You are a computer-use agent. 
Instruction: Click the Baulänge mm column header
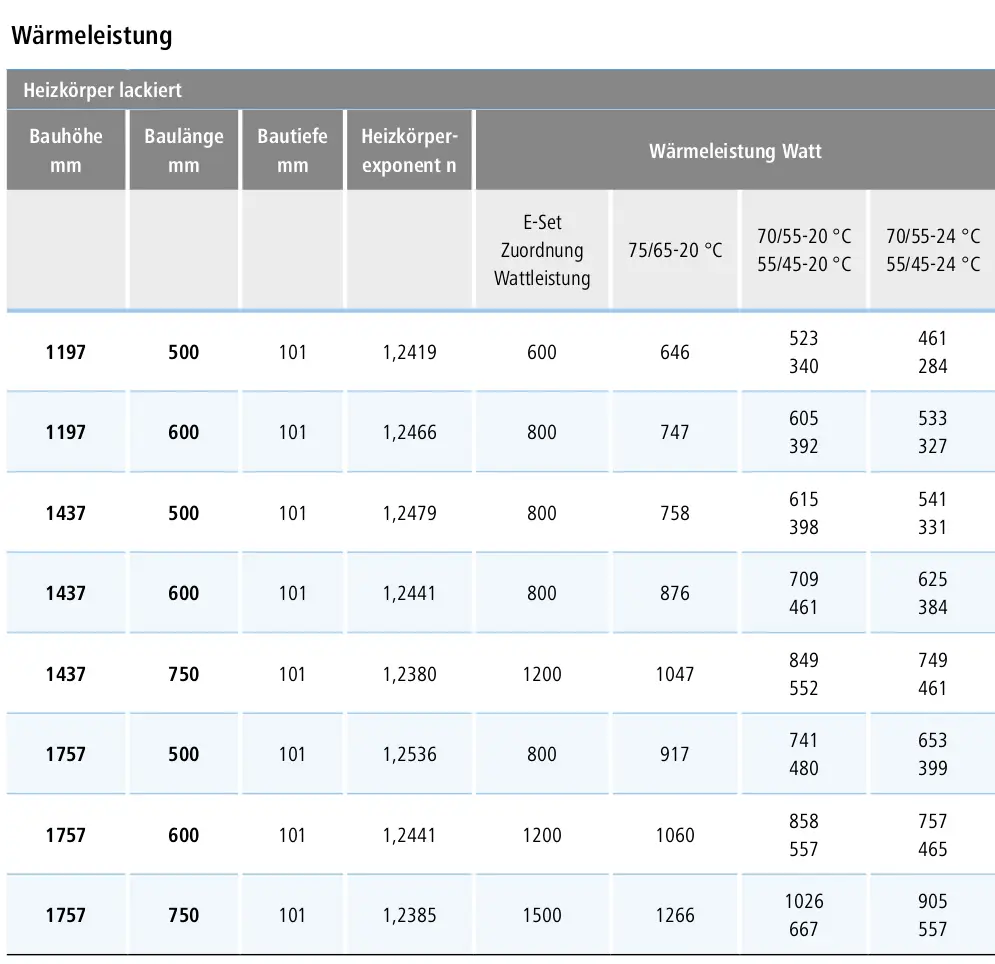184,150
